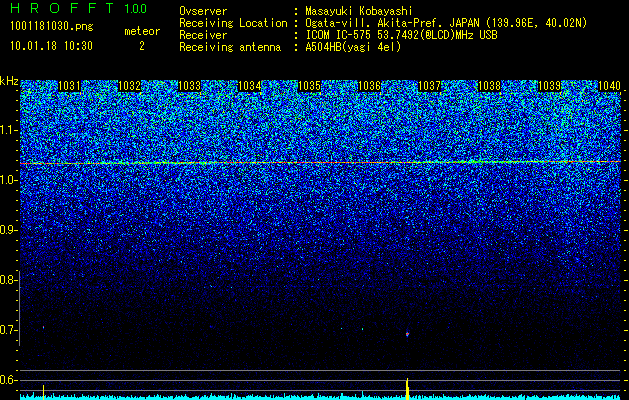
Task: Click the short yellow signal peak near 1031
Action: pyautogui.click(x=43, y=391)
